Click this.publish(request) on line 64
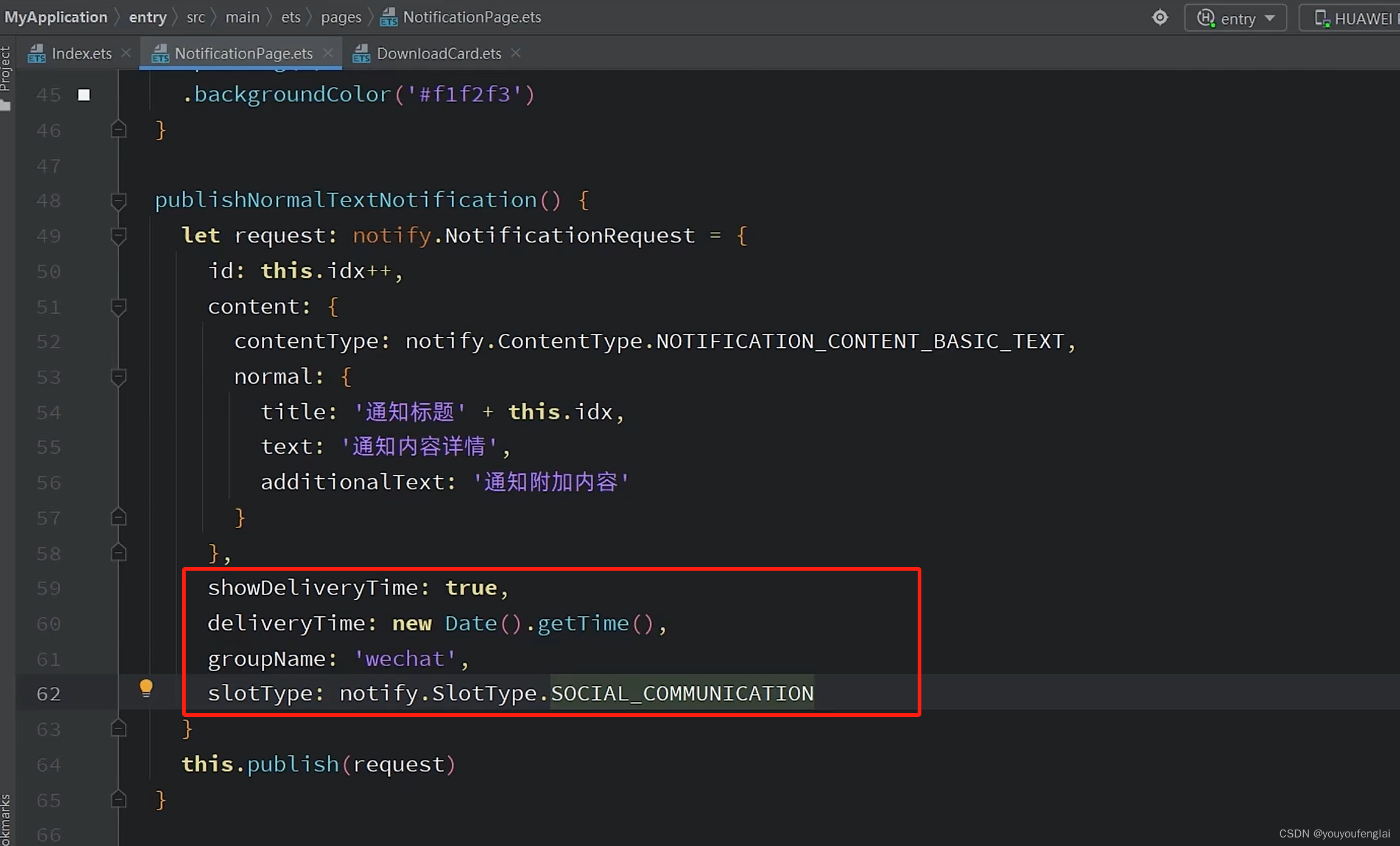 pos(318,764)
